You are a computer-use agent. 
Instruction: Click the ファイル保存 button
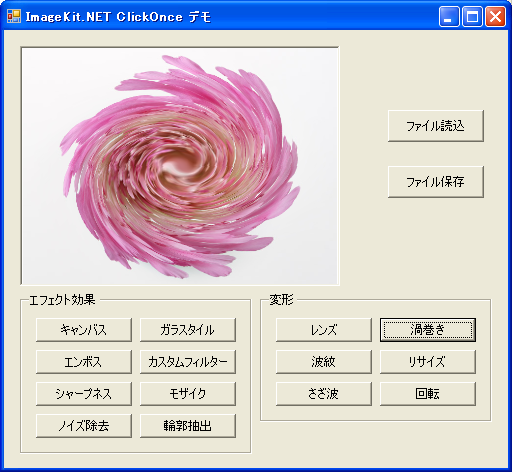coord(436,182)
